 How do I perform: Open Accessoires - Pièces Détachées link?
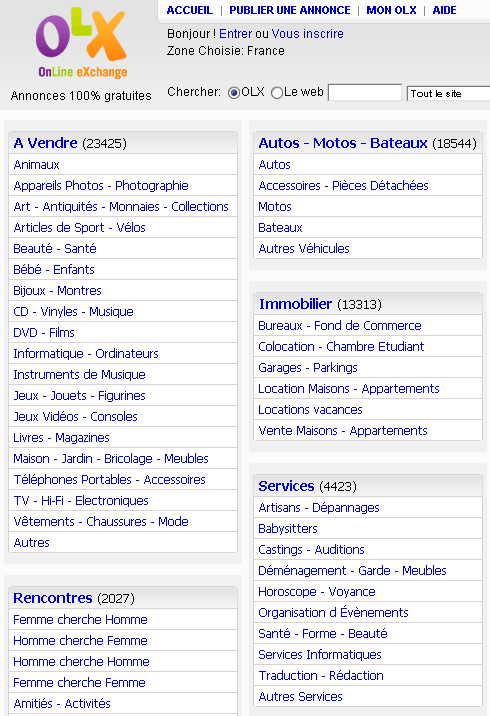[x=343, y=185]
